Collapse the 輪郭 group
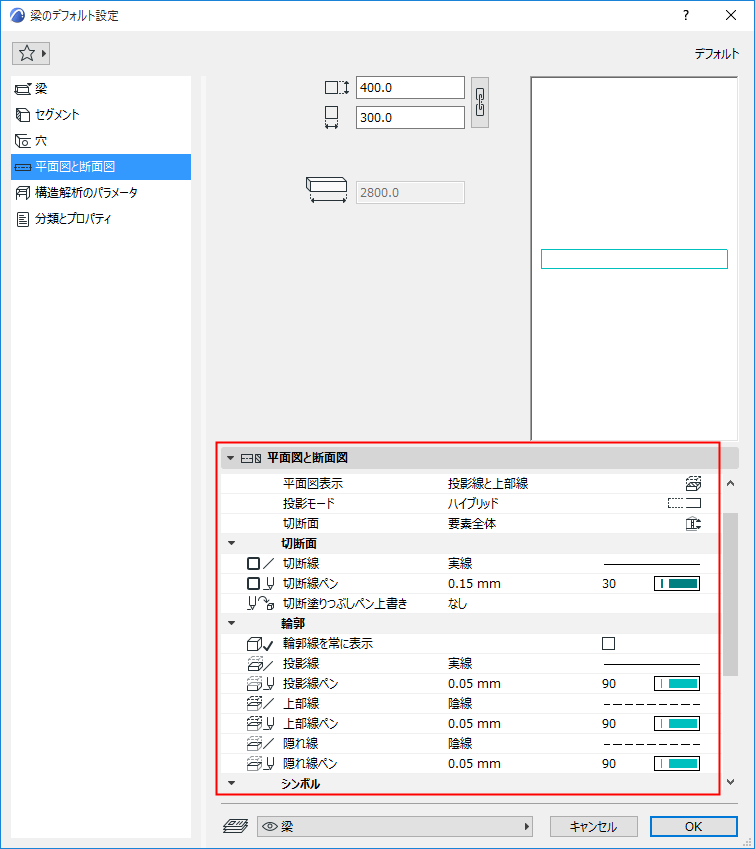 pyautogui.click(x=232, y=623)
